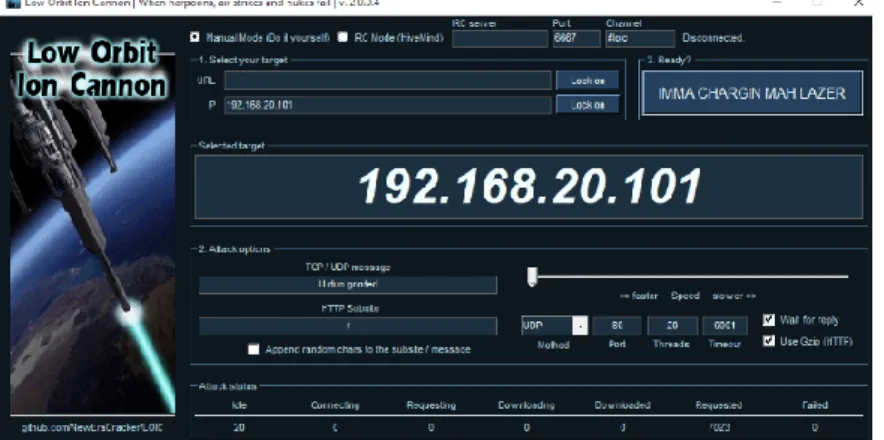Open the github.com/NewEraCracker/LOIC link

point(92,428)
